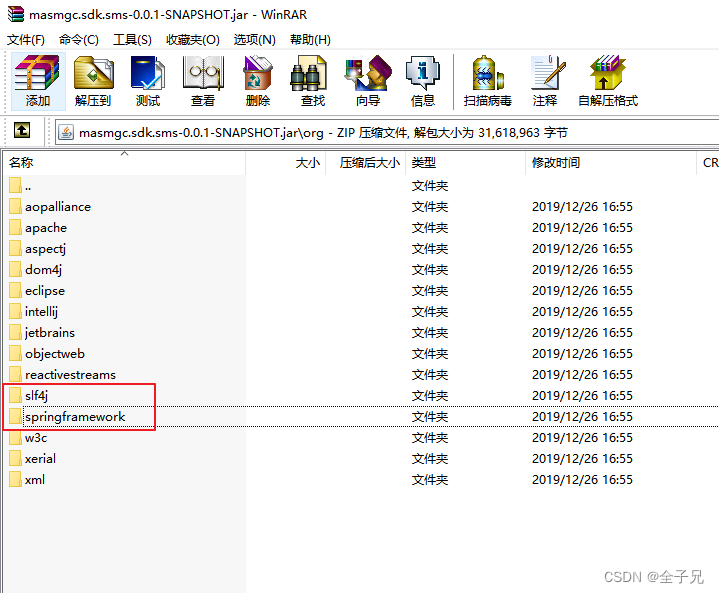Click the folder icon next to jetbrains

(x=15, y=333)
